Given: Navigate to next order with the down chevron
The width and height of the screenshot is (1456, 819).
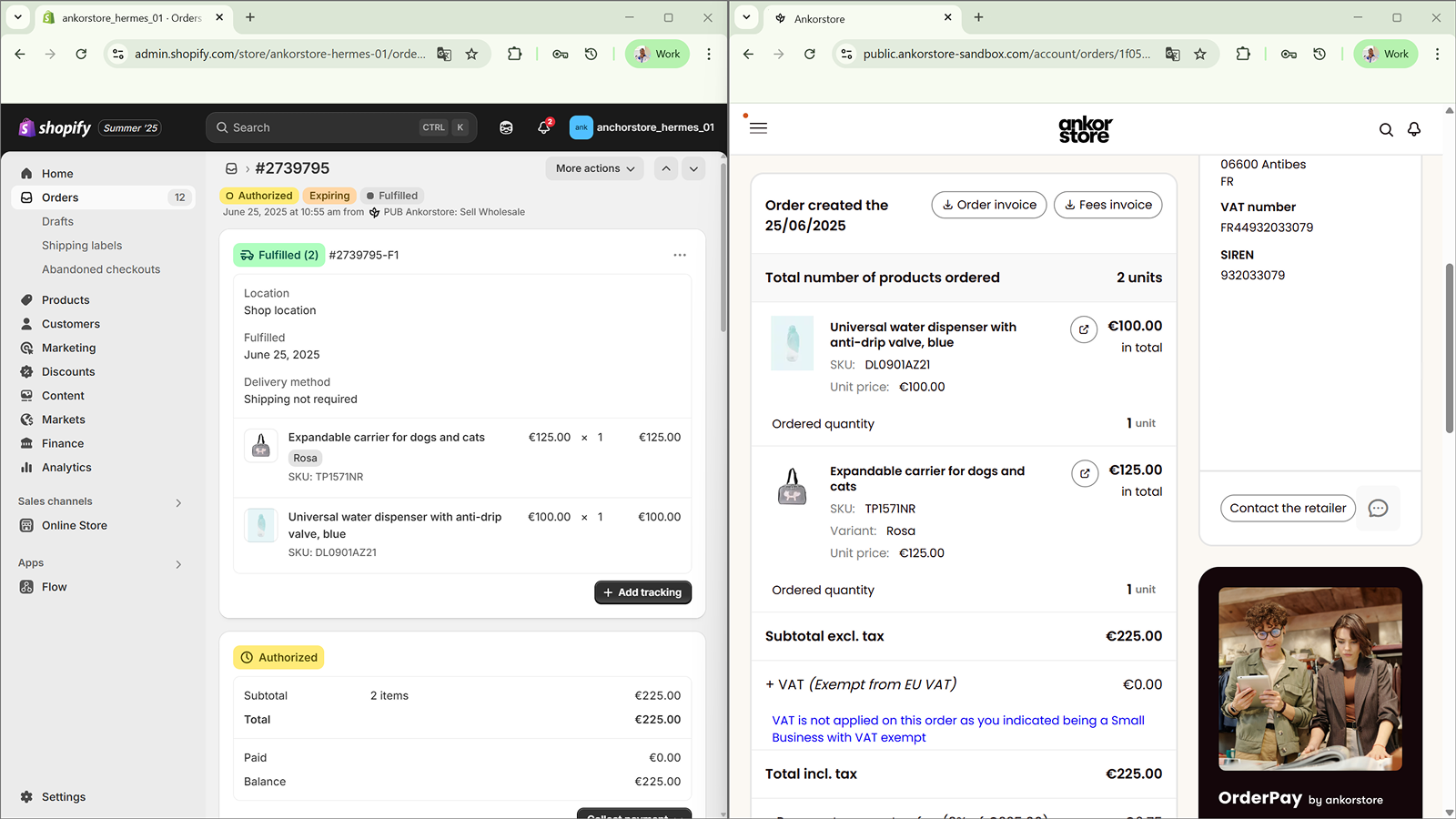Looking at the screenshot, I should click(x=693, y=168).
